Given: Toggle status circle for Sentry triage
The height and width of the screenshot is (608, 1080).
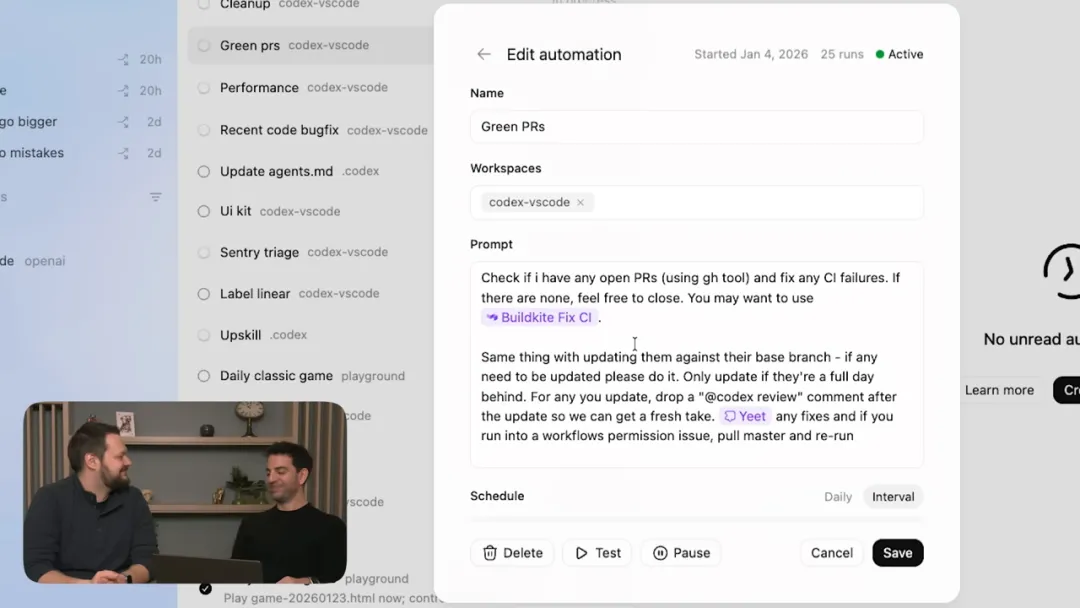Looking at the screenshot, I should (x=204, y=253).
